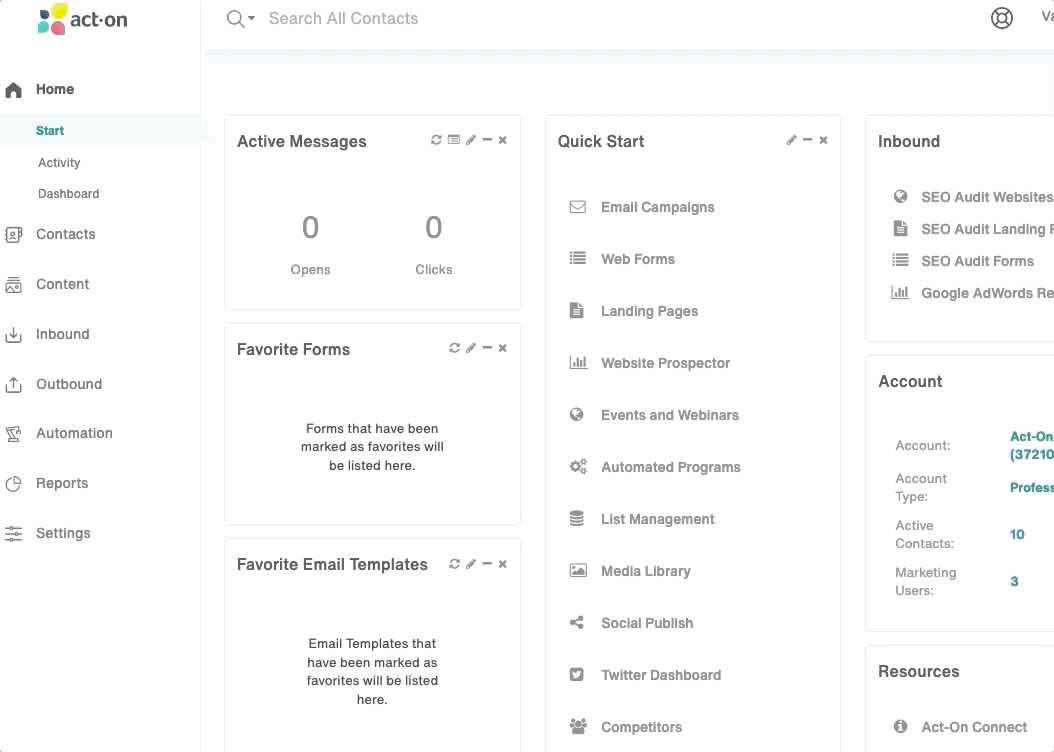Open Events and Webinars link
1054x752 pixels.
670,415
